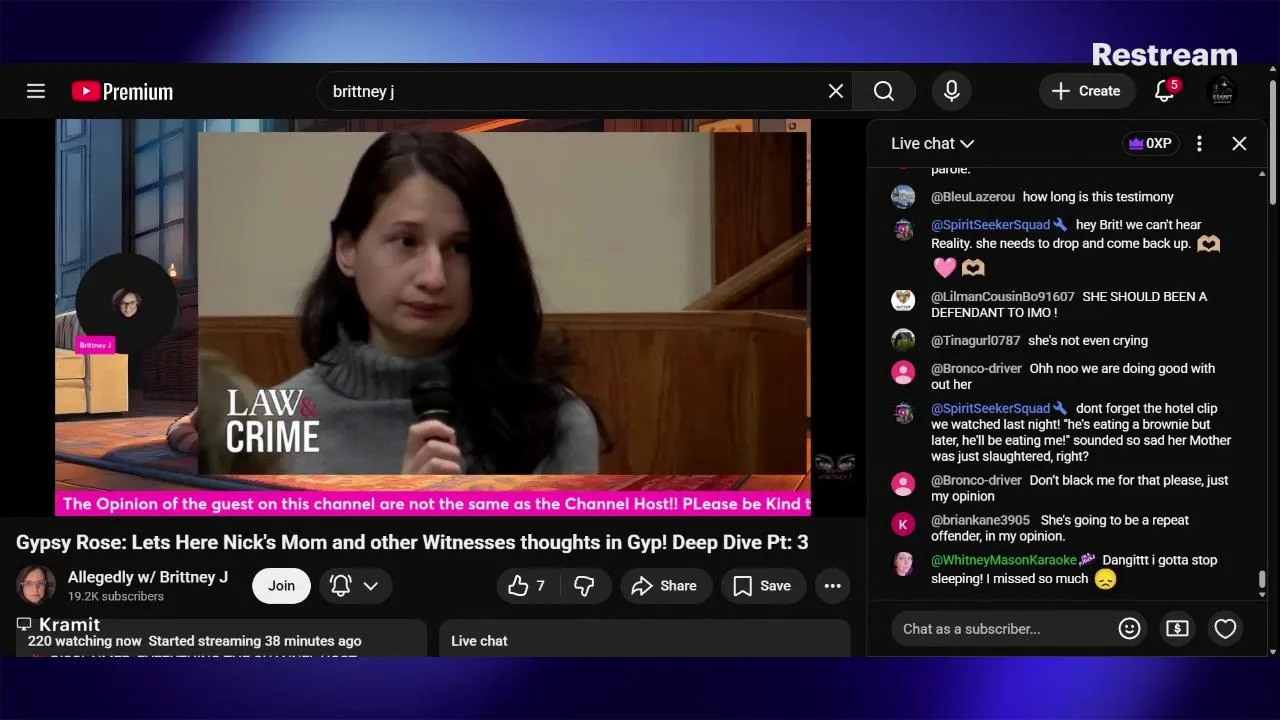The height and width of the screenshot is (720, 1280).
Task: Click the @Bronco-driver 'Don't black me' message
Action: tap(1080, 488)
